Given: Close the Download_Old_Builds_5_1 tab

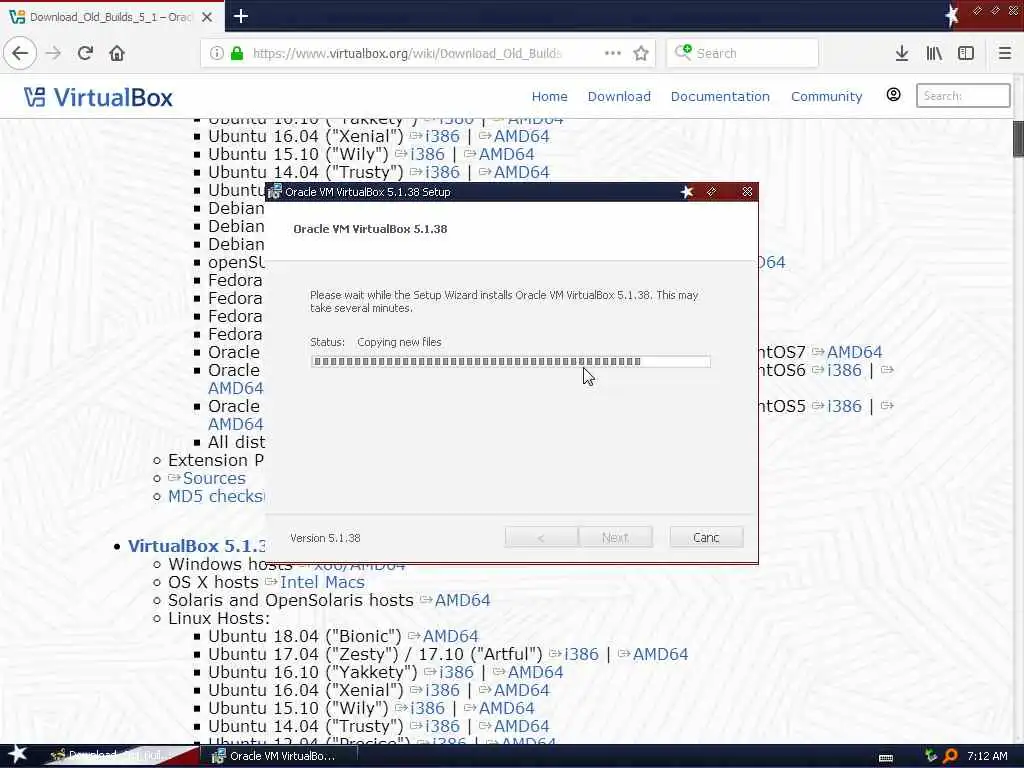Looking at the screenshot, I should point(207,17).
